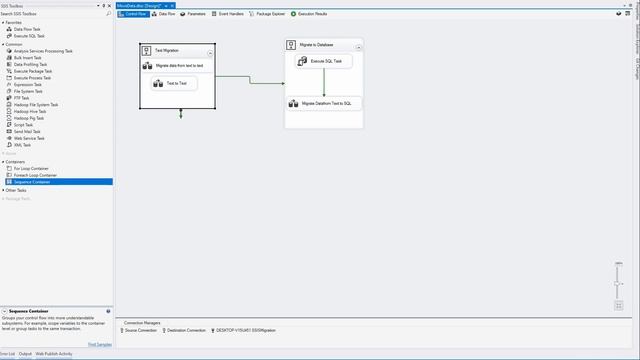The width and height of the screenshot is (640, 360).
Task: Open the SSIS Toolbox window options dropdown
Action: [98, 6]
